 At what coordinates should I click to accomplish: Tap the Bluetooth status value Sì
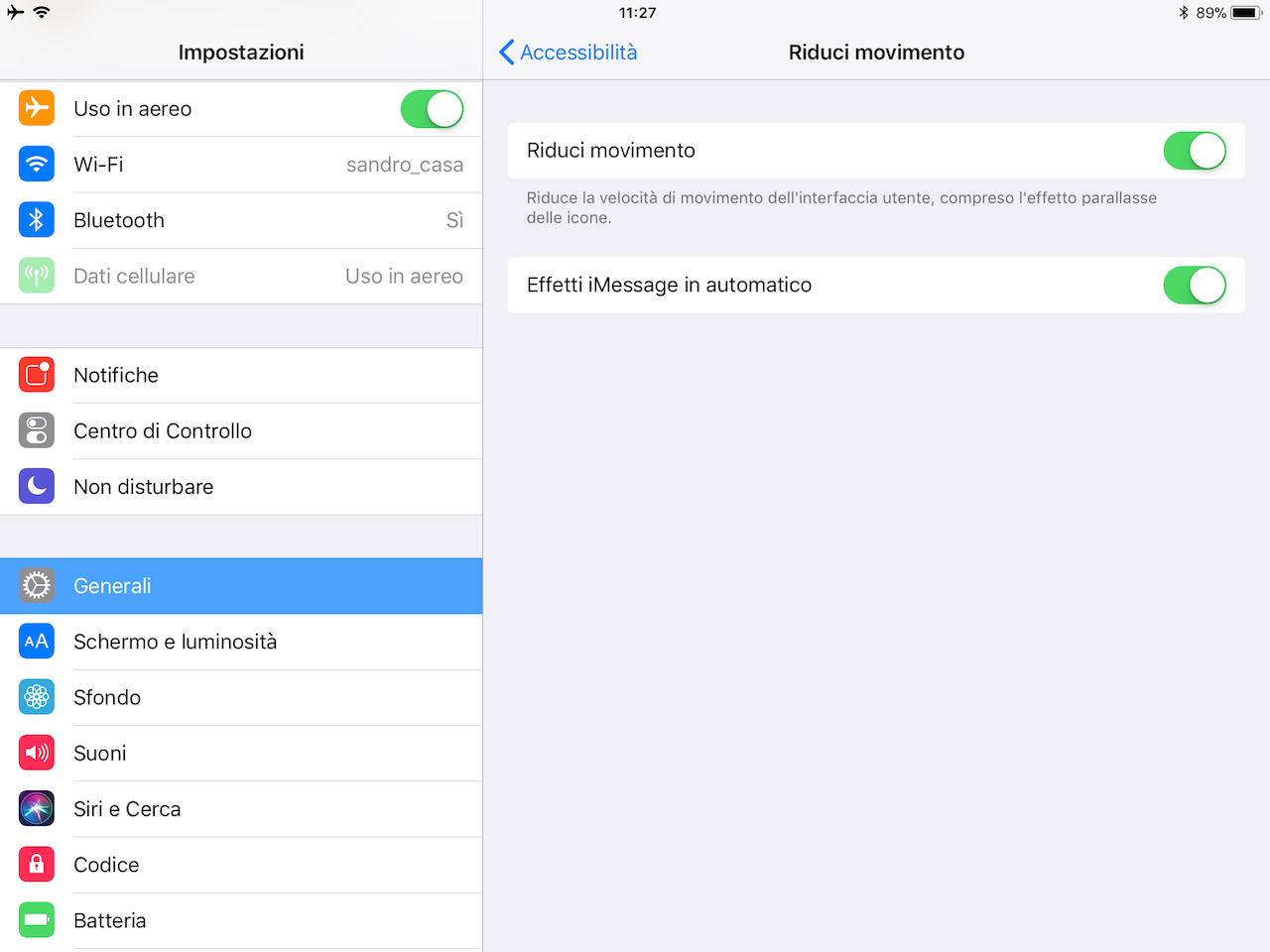tap(454, 220)
